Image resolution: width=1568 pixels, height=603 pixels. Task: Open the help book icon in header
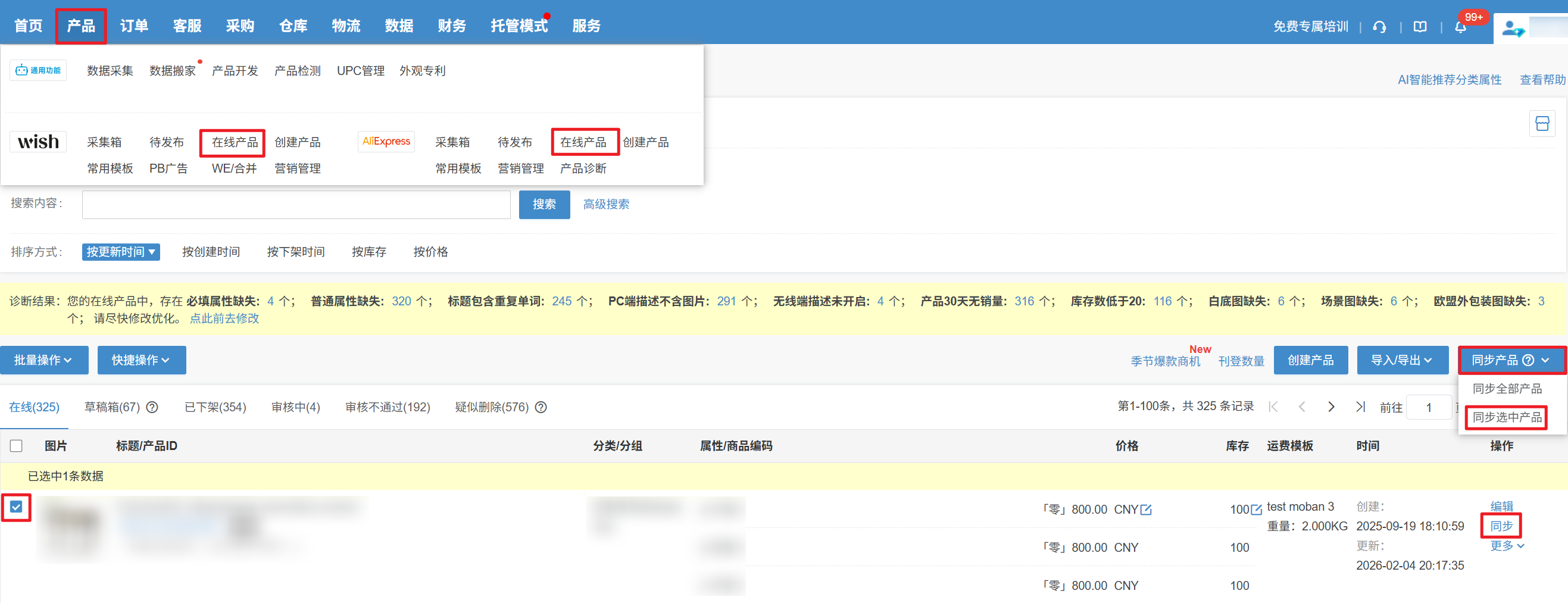point(1420,27)
